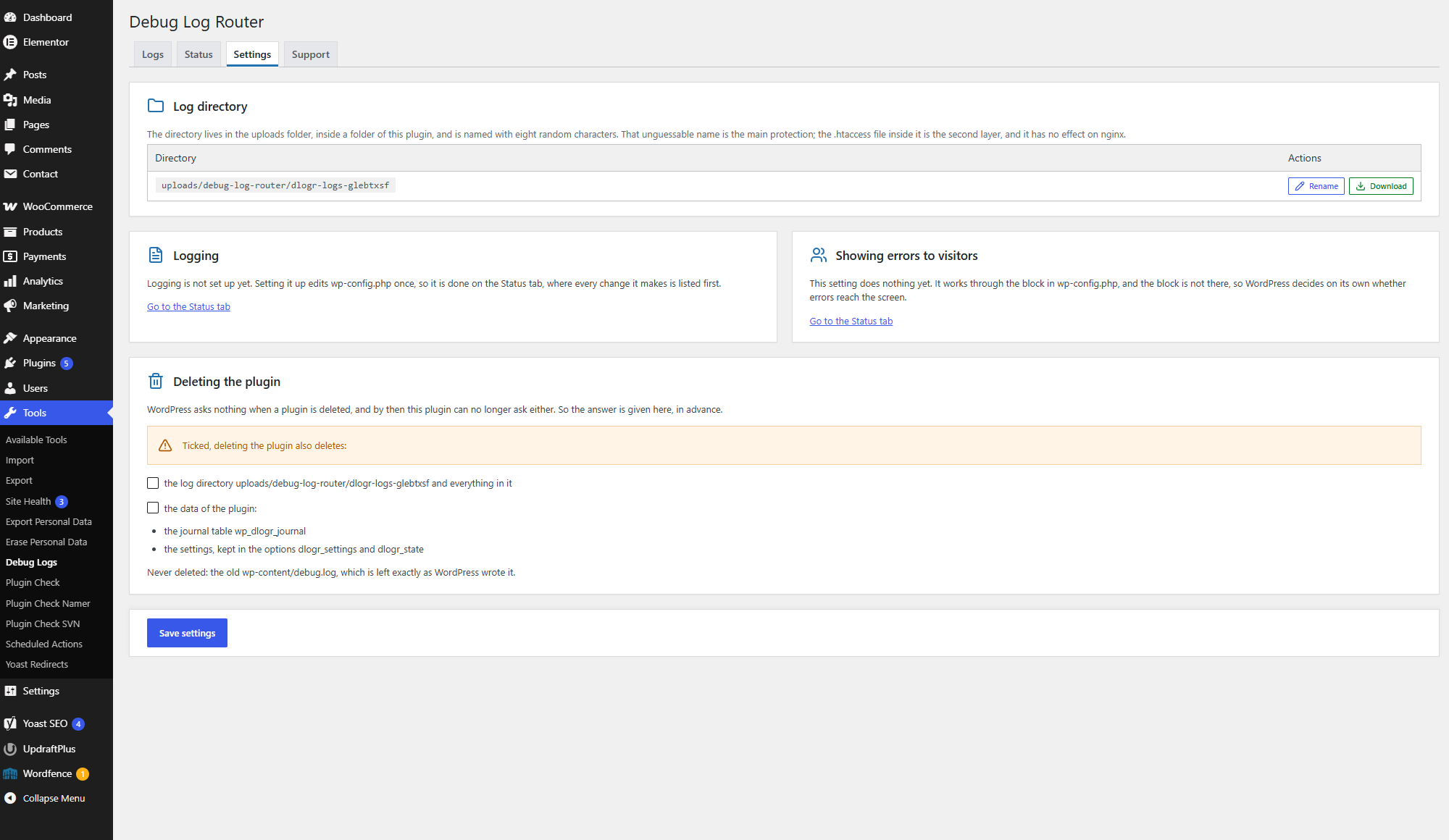
Task: Click the UpdraftPlus logo icon
Action: pyautogui.click(x=10, y=749)
